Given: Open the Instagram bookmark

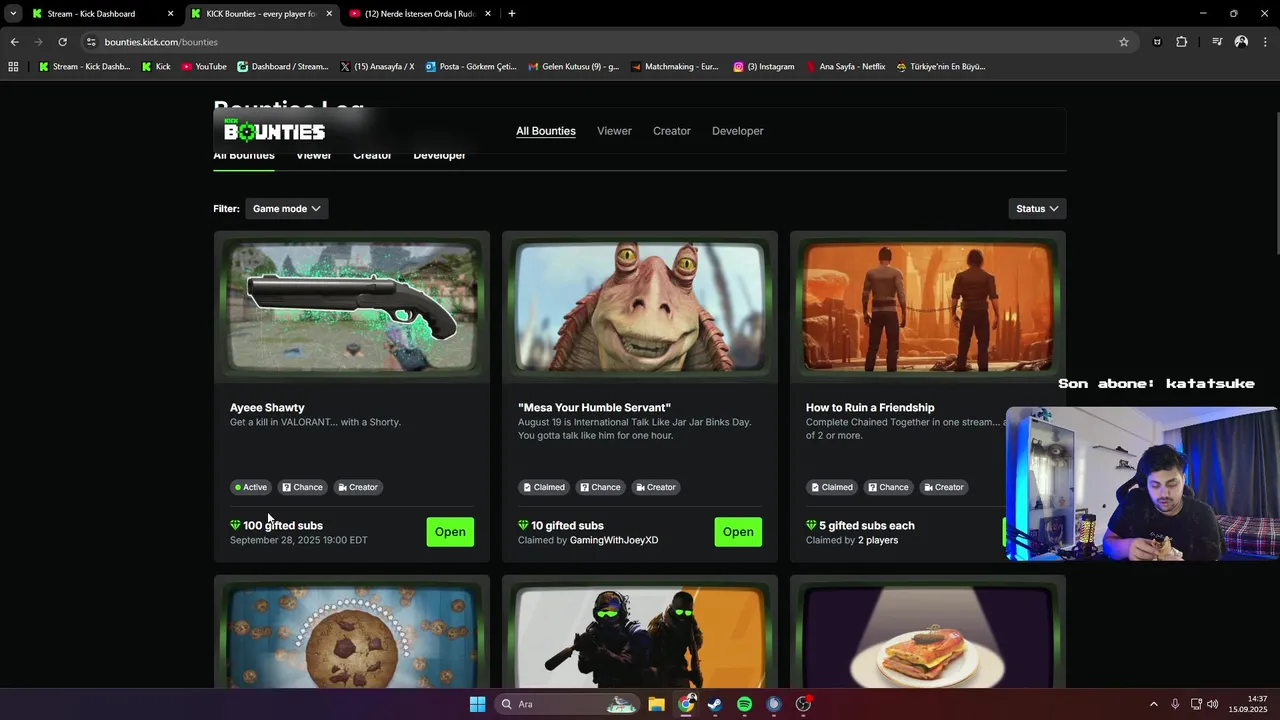Looking at the screenshot, I should click(764, 67).
